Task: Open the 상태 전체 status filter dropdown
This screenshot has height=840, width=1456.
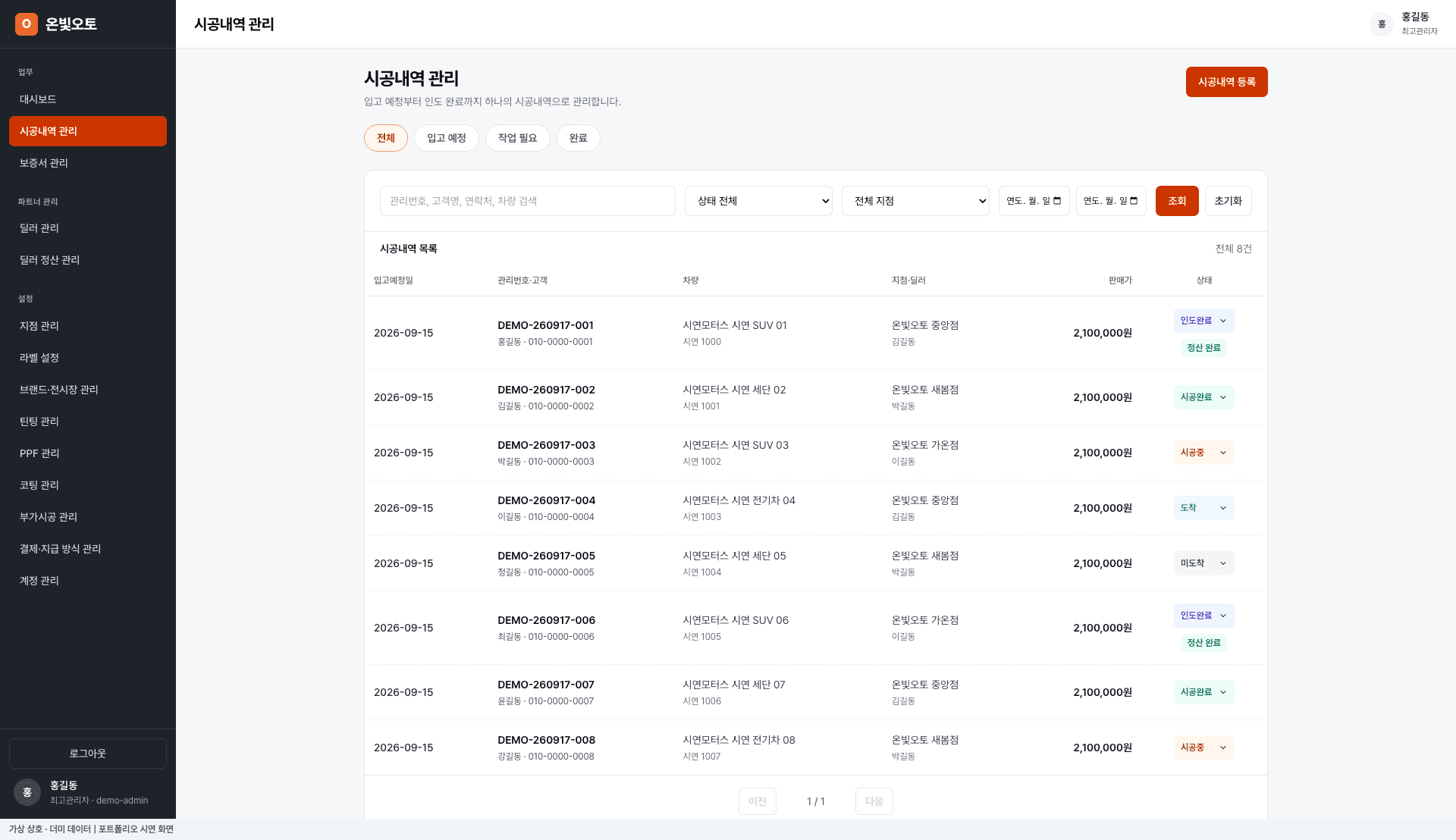Action: pos(758,201)
